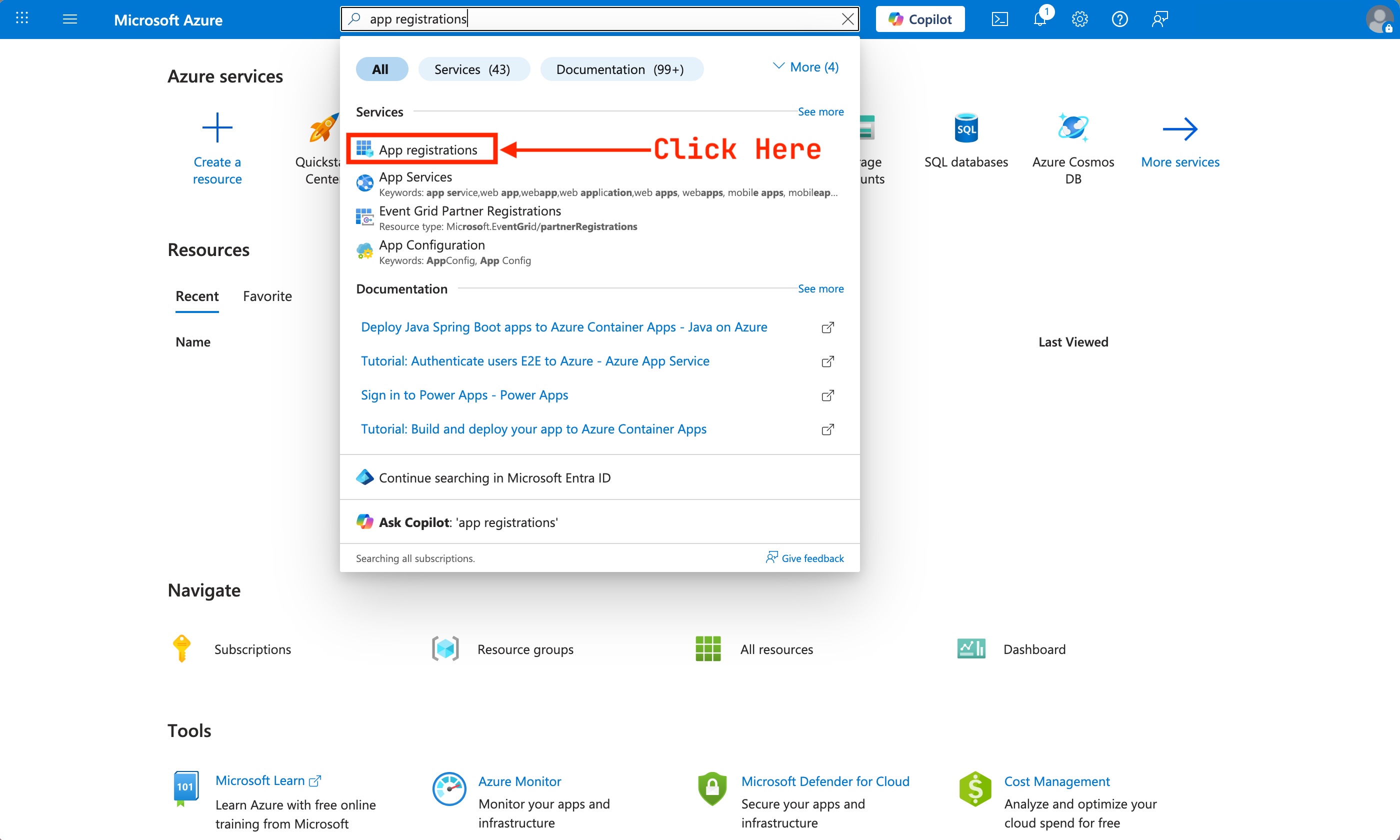Image resolution: width=1400 pixels, height=840 pixels.
Task: Open the feedback icon in header
Action: tap(1159, 19)
